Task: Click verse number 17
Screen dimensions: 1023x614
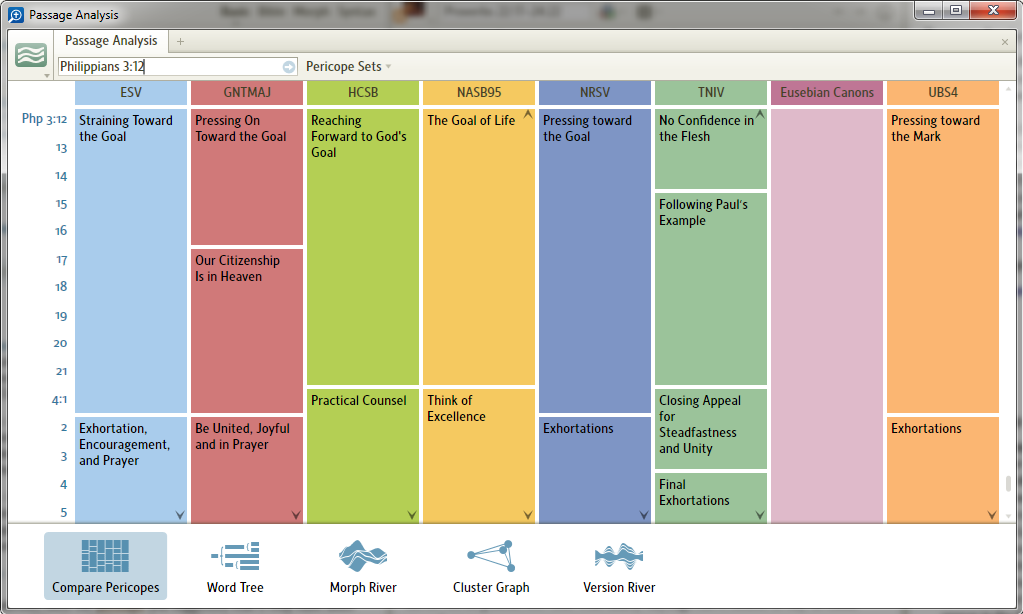Action: 61,260
